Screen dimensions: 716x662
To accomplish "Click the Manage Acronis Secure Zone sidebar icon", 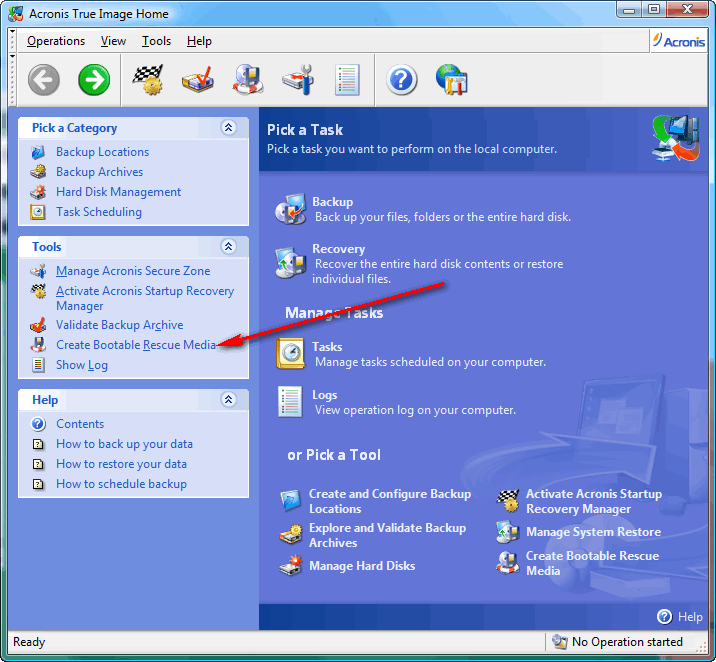I will click(38, 271).
